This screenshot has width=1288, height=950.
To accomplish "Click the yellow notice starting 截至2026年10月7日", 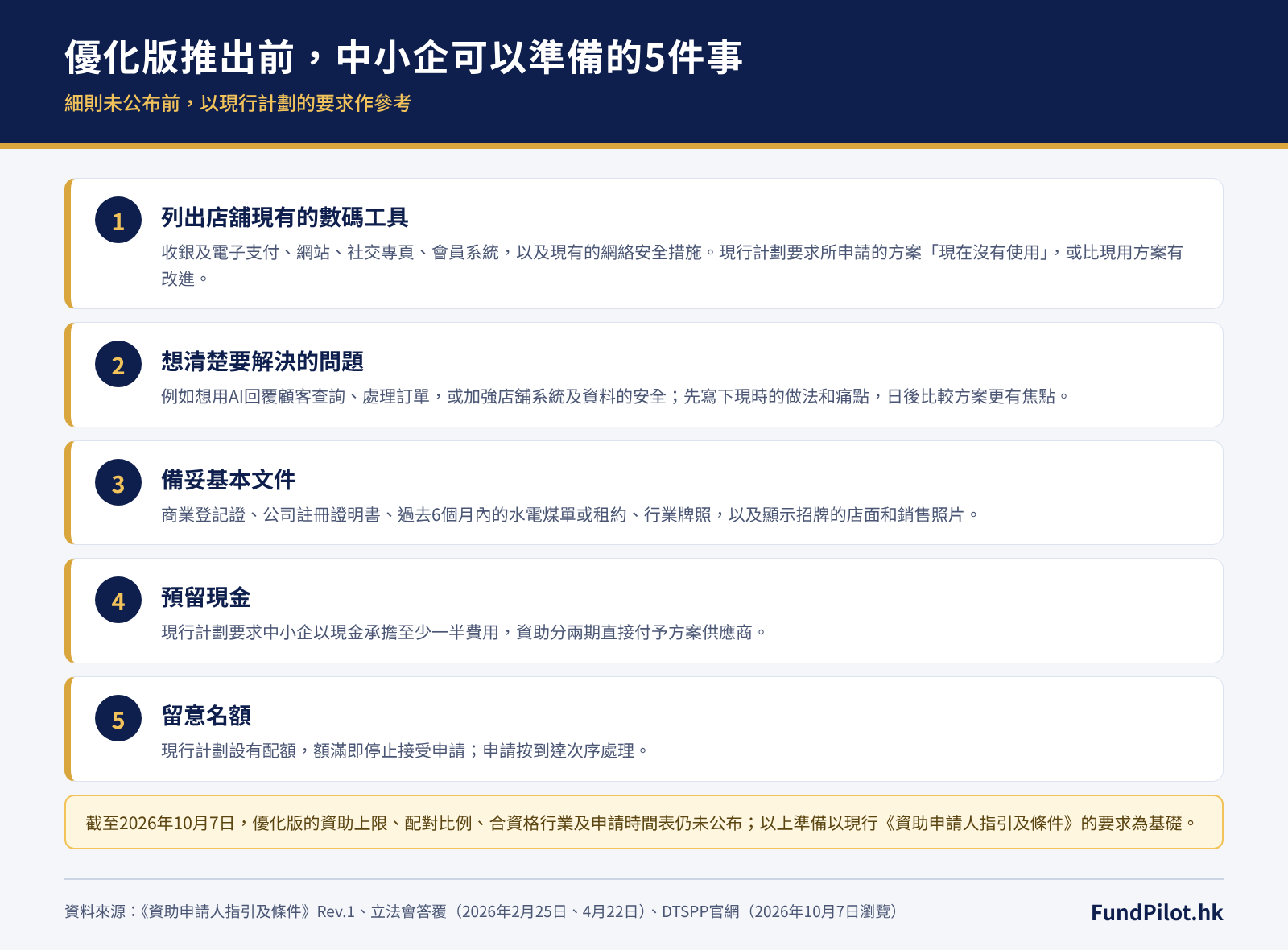I will click(x=644, y=822).
